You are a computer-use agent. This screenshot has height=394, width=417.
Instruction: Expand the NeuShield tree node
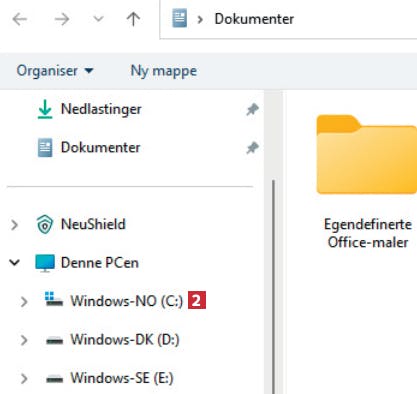pyautogui.click(x=15, y=225)
